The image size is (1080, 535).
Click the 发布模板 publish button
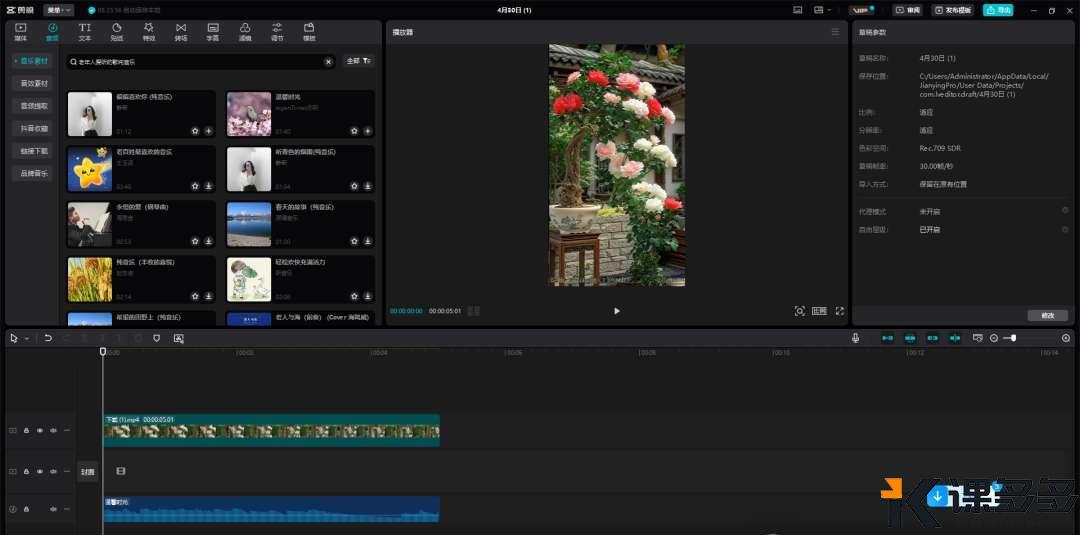[953, 10]
